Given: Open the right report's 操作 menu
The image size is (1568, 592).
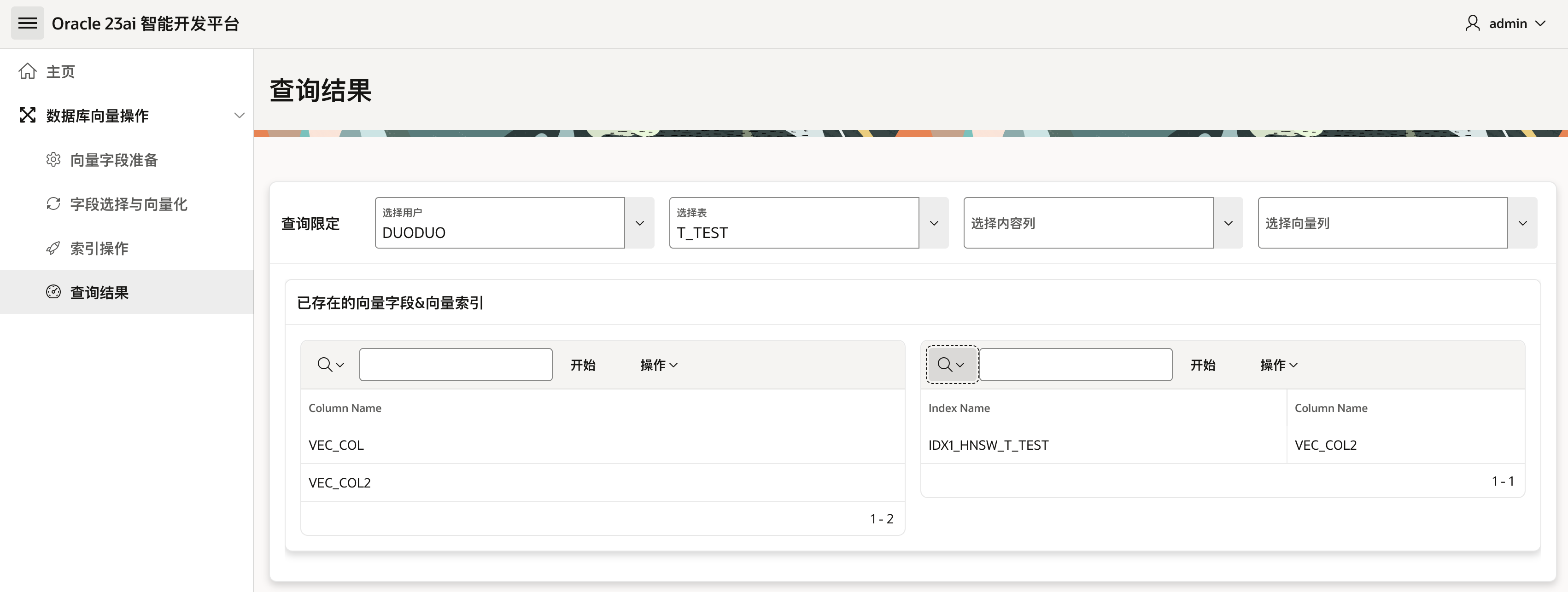Looking at the screenshot, I should pyautogui.click(x=1278, y=365).
